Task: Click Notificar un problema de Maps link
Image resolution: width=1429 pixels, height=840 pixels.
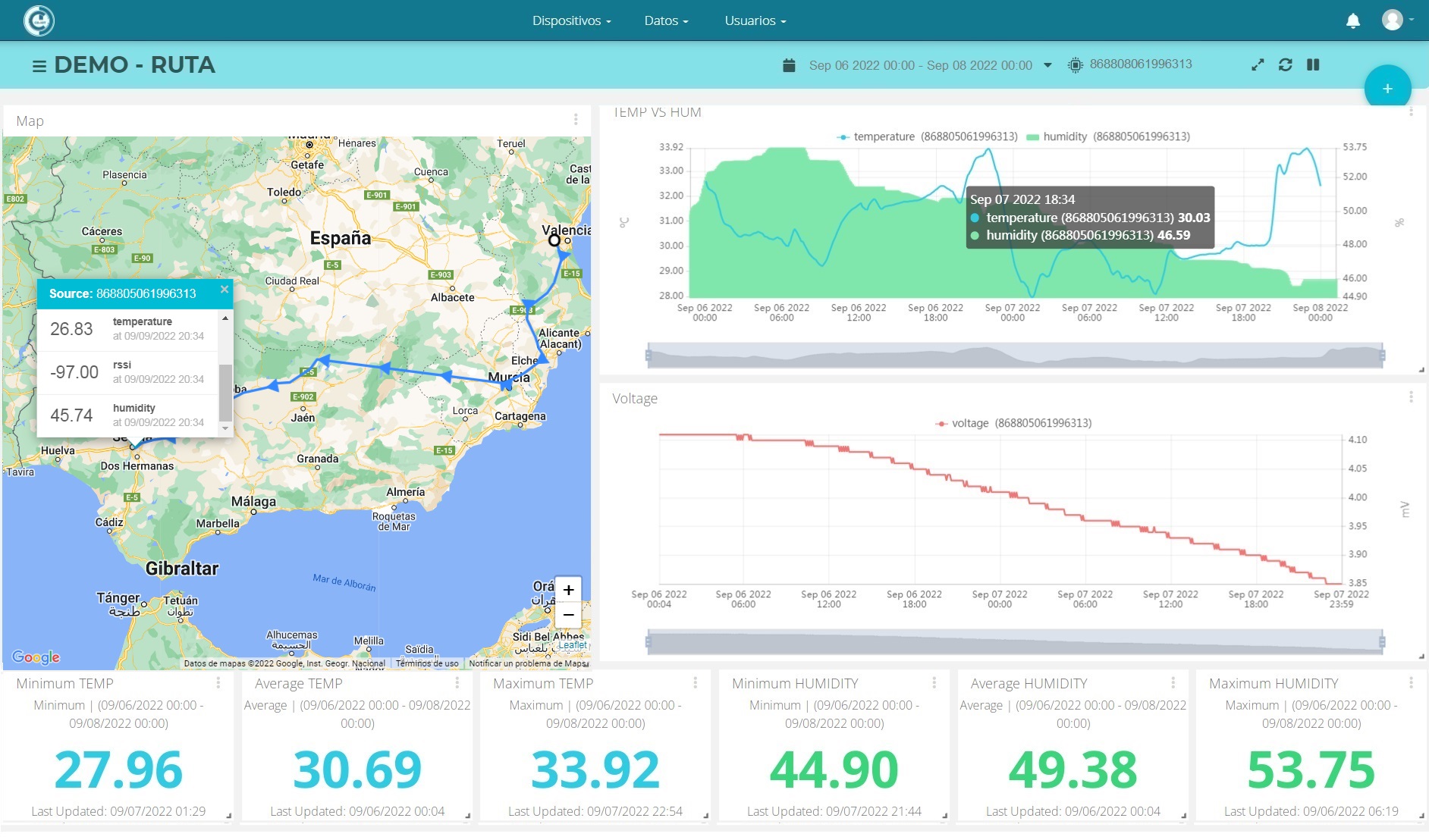Action: pos(528,663)
